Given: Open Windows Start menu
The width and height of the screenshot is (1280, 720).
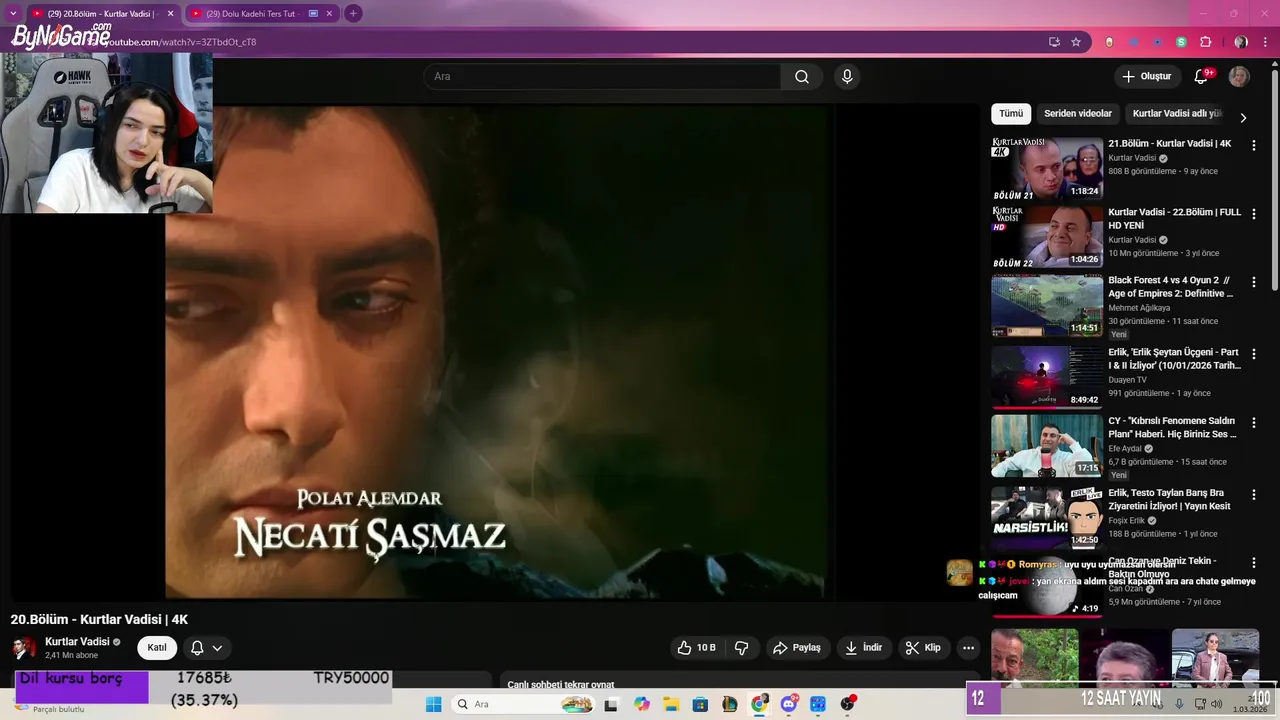Looking at the screenshot, I should [433, 704].
